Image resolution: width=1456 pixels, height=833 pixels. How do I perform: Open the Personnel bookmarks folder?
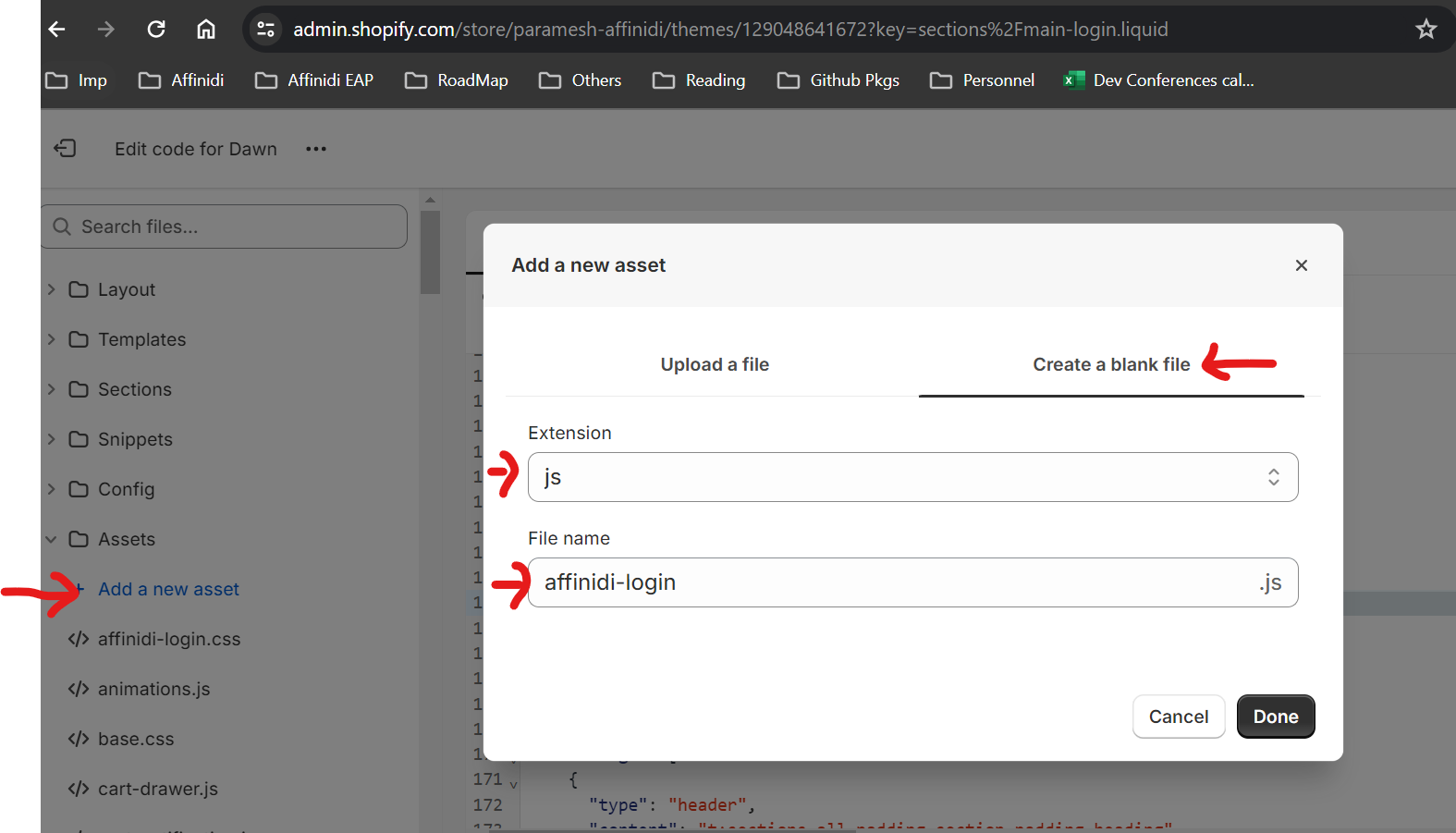(982, 80)
